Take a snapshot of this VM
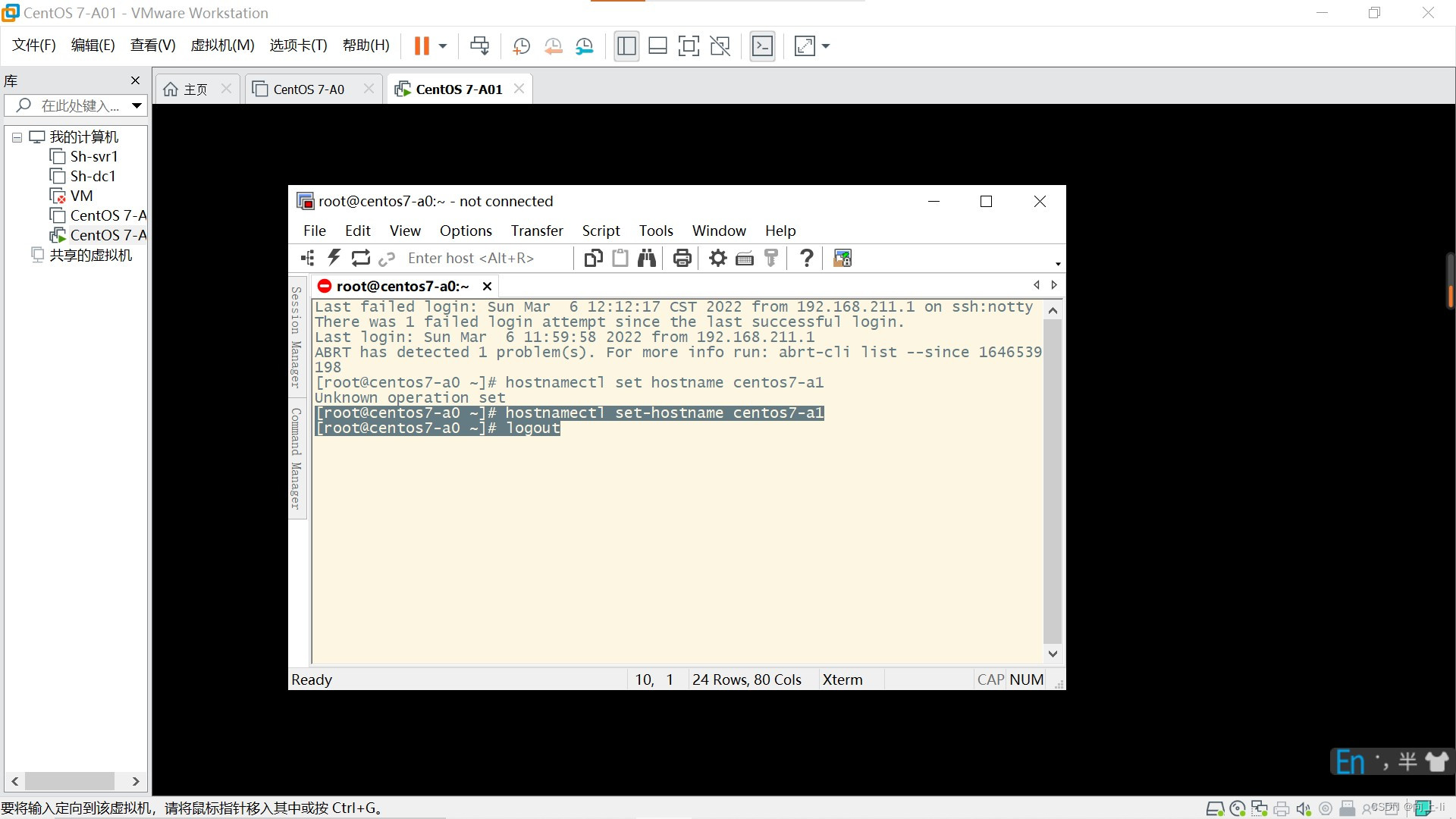The width and height of the screenshot is (1456, 819). click(521, 46)
